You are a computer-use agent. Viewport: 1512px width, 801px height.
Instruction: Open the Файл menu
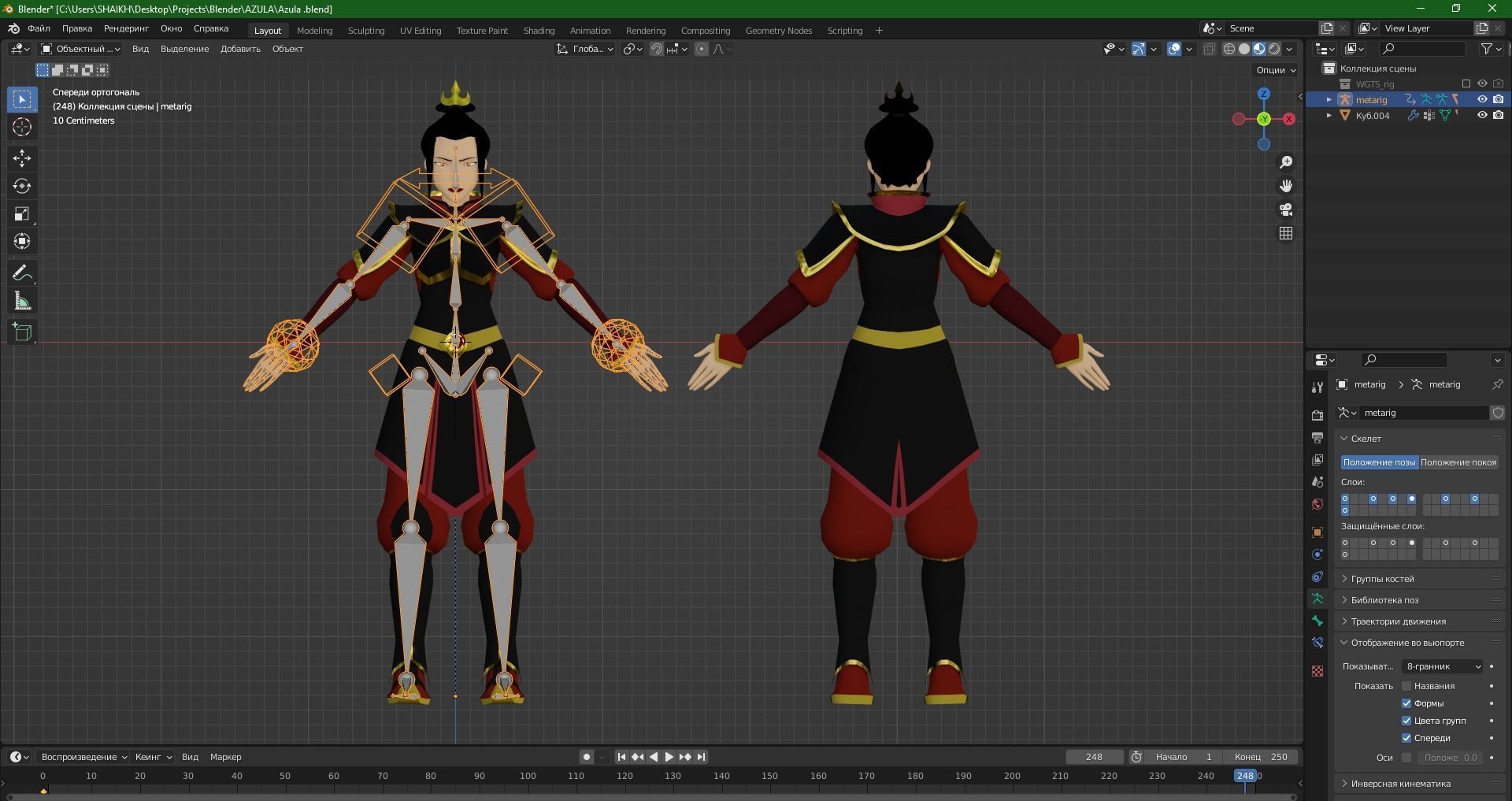(x=39, y=28)
